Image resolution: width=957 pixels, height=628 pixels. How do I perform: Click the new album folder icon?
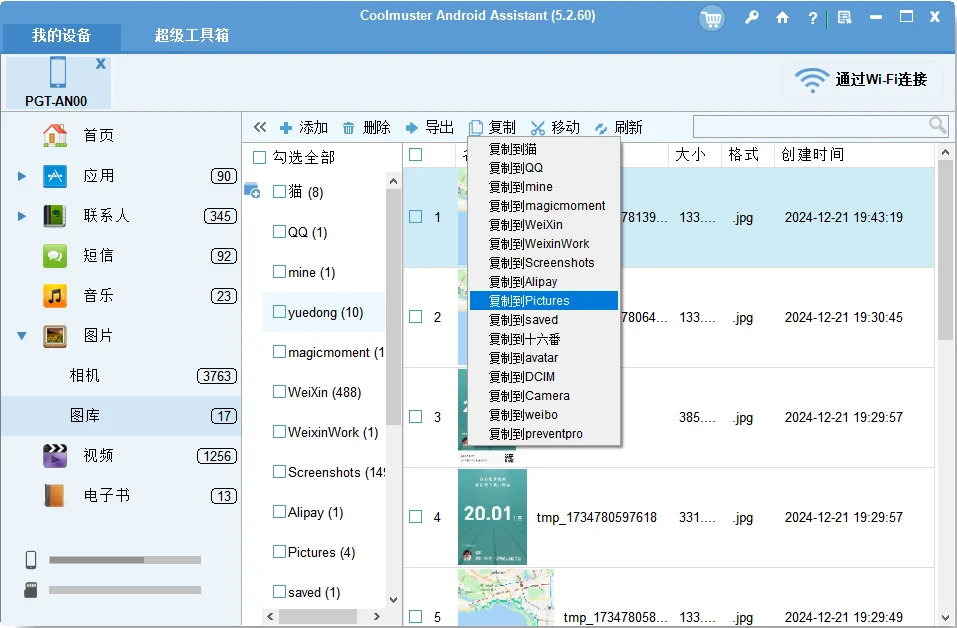coord(252,190)
